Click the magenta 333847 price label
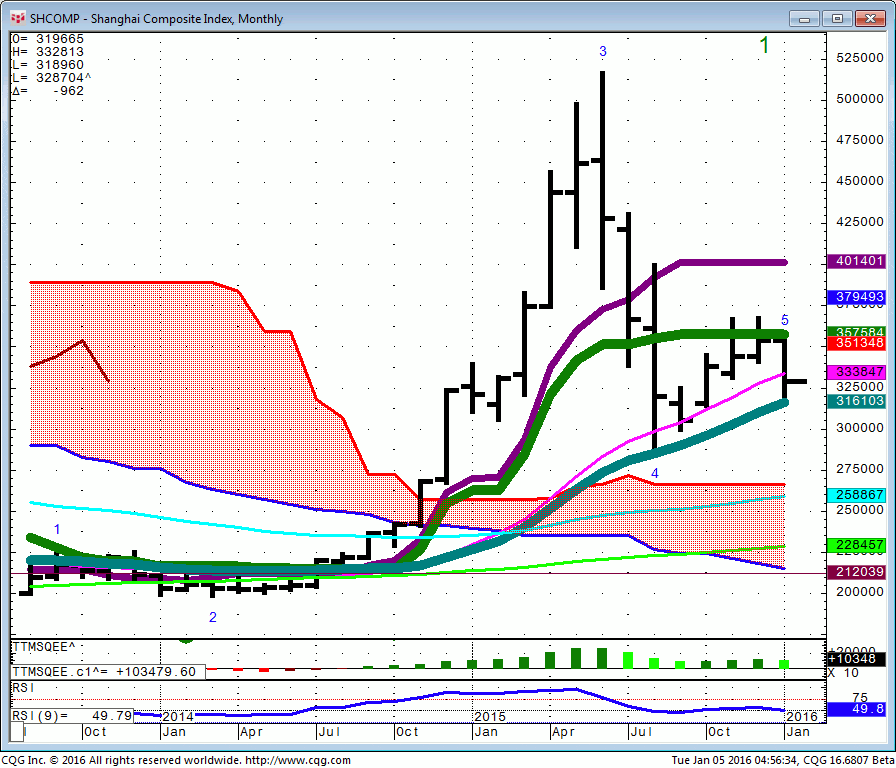 click(x=858, y=371)
